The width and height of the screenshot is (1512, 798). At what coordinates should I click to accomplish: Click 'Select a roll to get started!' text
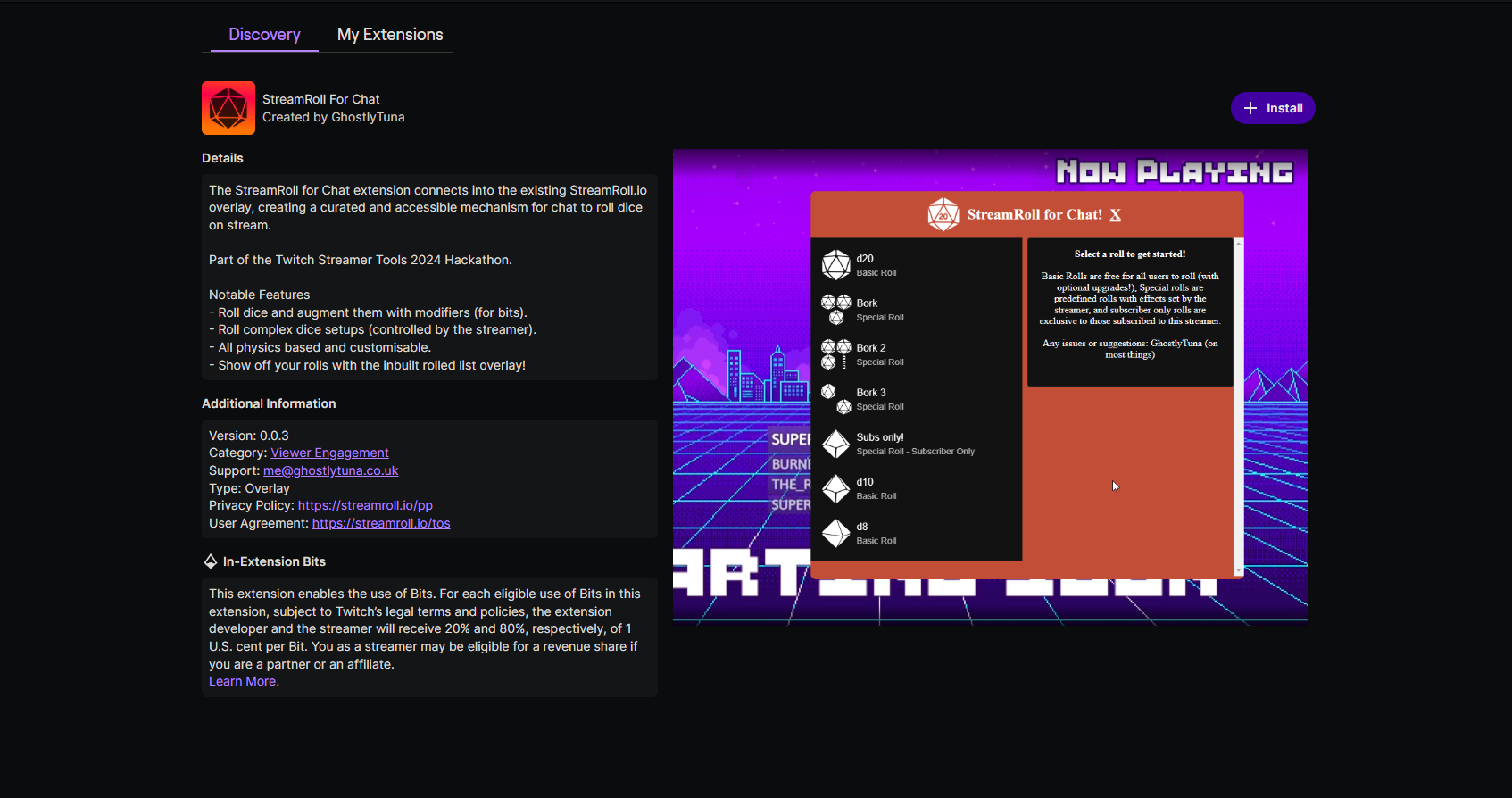pyautogui.click(x=1130, y=254)
